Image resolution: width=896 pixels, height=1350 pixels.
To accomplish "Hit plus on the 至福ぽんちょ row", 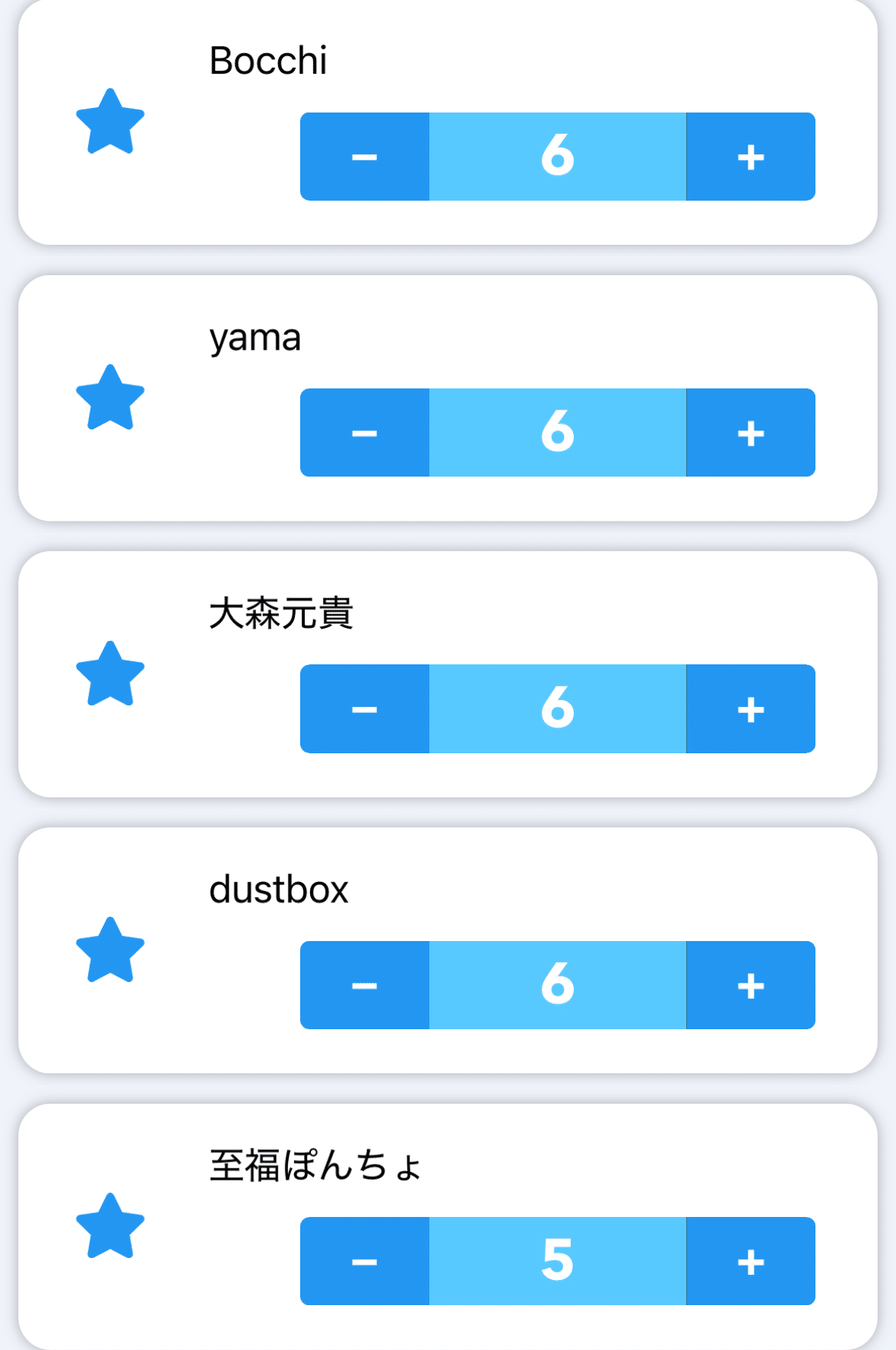I will (750, 1261).
